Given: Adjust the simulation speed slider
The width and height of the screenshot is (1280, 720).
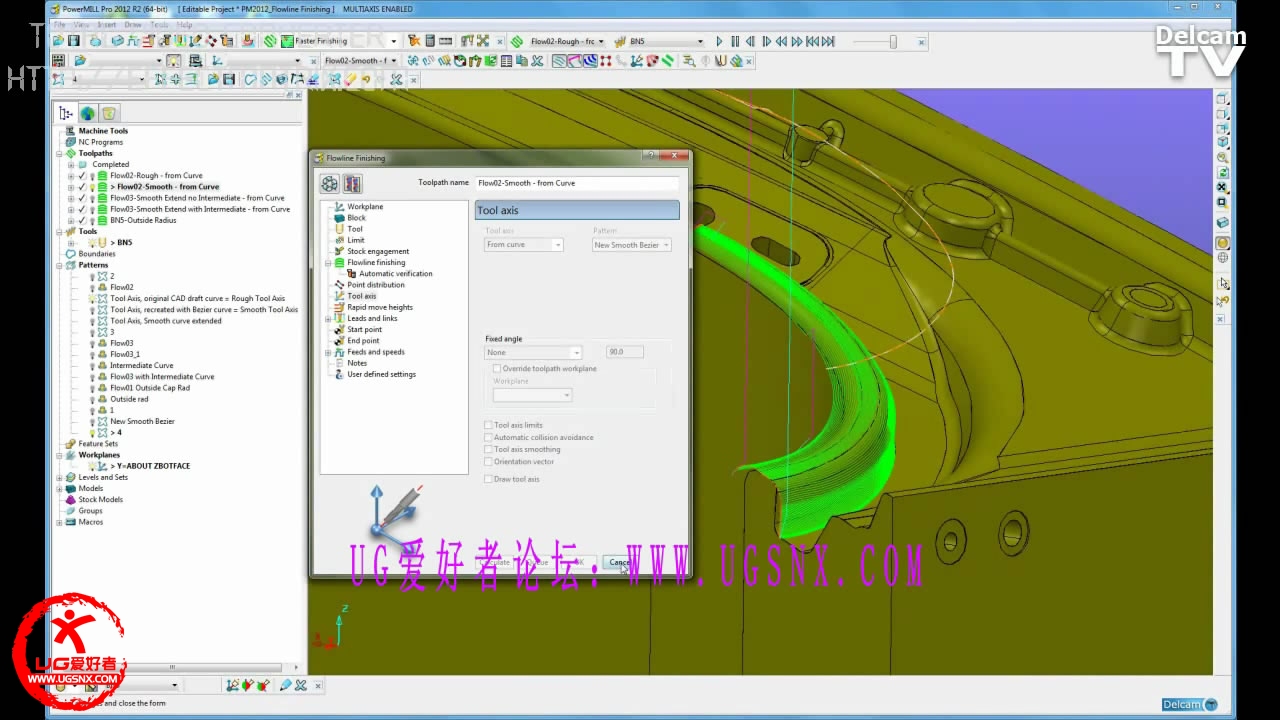Looking at the screenshot, I should point(893,42).
